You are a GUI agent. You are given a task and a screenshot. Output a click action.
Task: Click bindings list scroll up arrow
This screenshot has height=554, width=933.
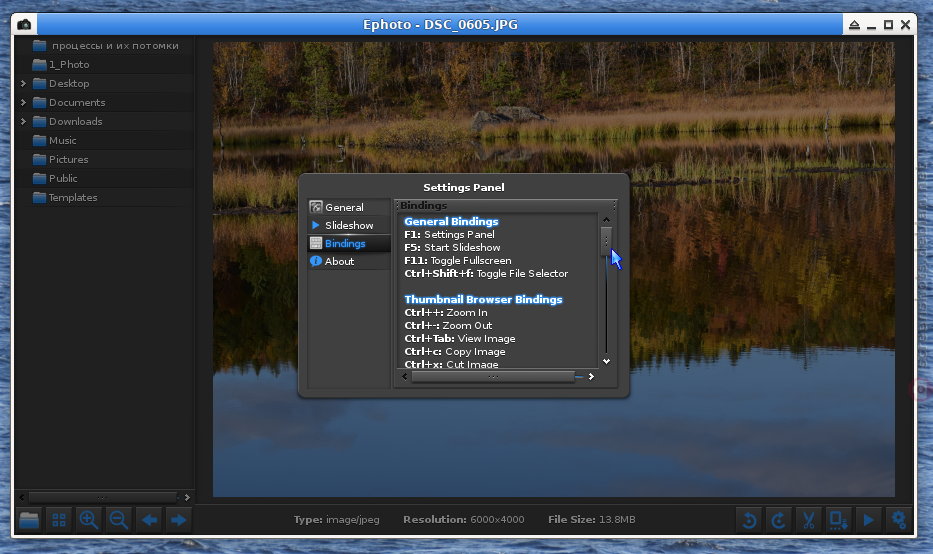tap(606, 220)
